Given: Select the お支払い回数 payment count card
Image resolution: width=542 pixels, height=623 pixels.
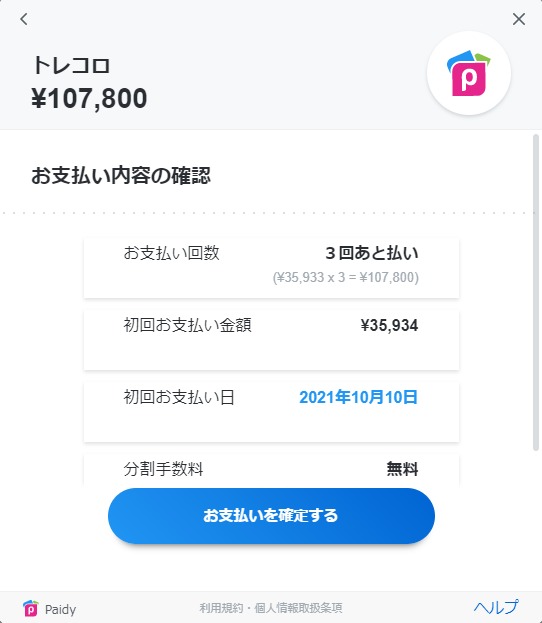Looking at the screenshot, I should [x=271, y=268].
